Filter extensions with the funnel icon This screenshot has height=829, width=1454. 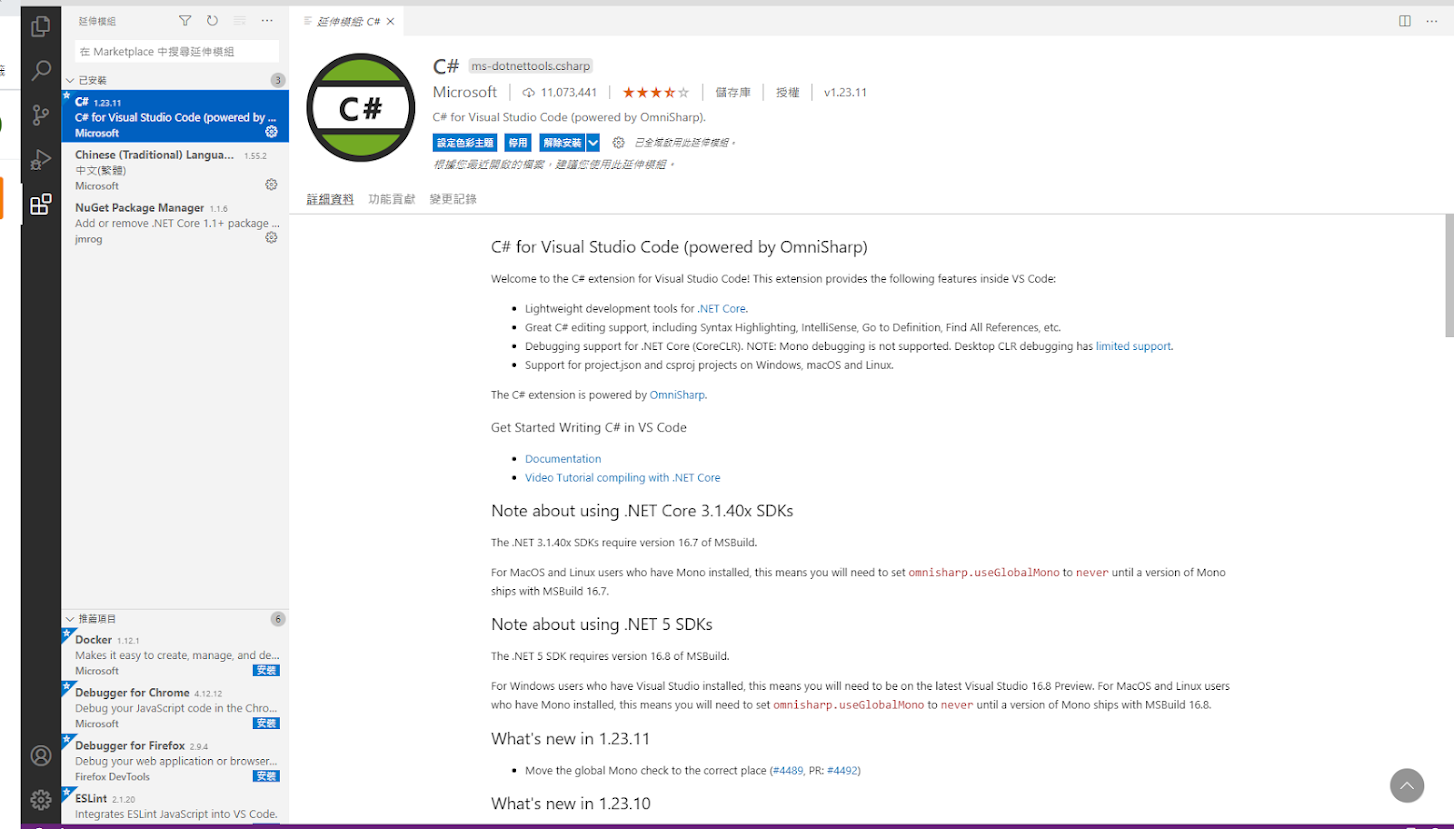click(x=185, y=21)
